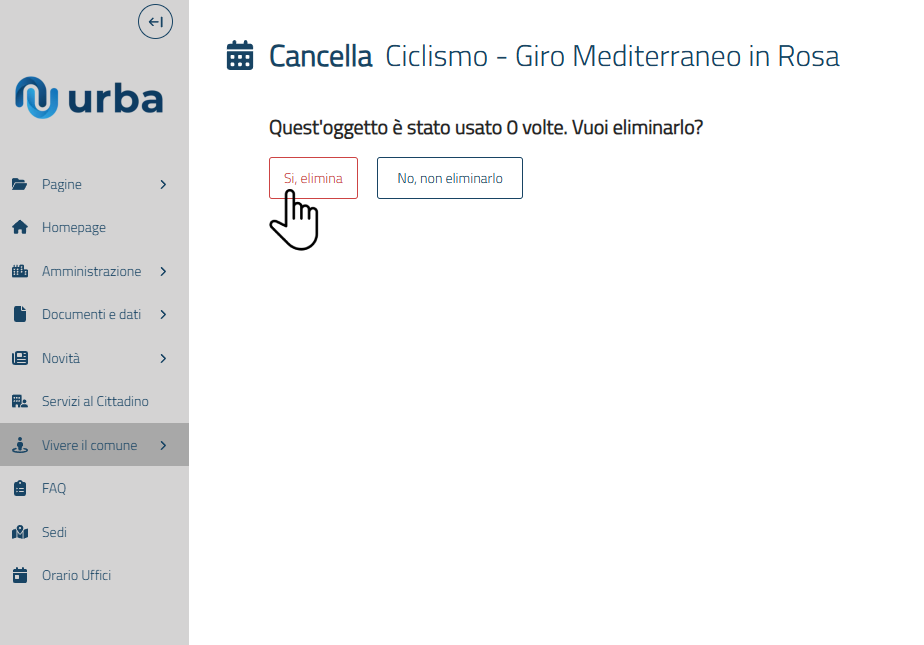Viewport: 924px width, 645px height.
Task: Confirm deletion with Sì, elimina
Action: tap(313, 178)
